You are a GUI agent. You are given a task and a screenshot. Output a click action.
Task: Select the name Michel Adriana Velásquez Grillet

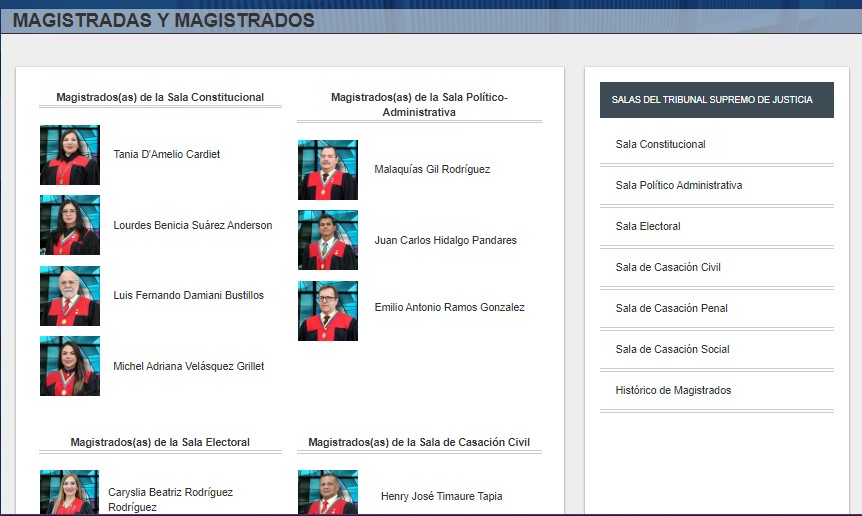pos(189,366)
